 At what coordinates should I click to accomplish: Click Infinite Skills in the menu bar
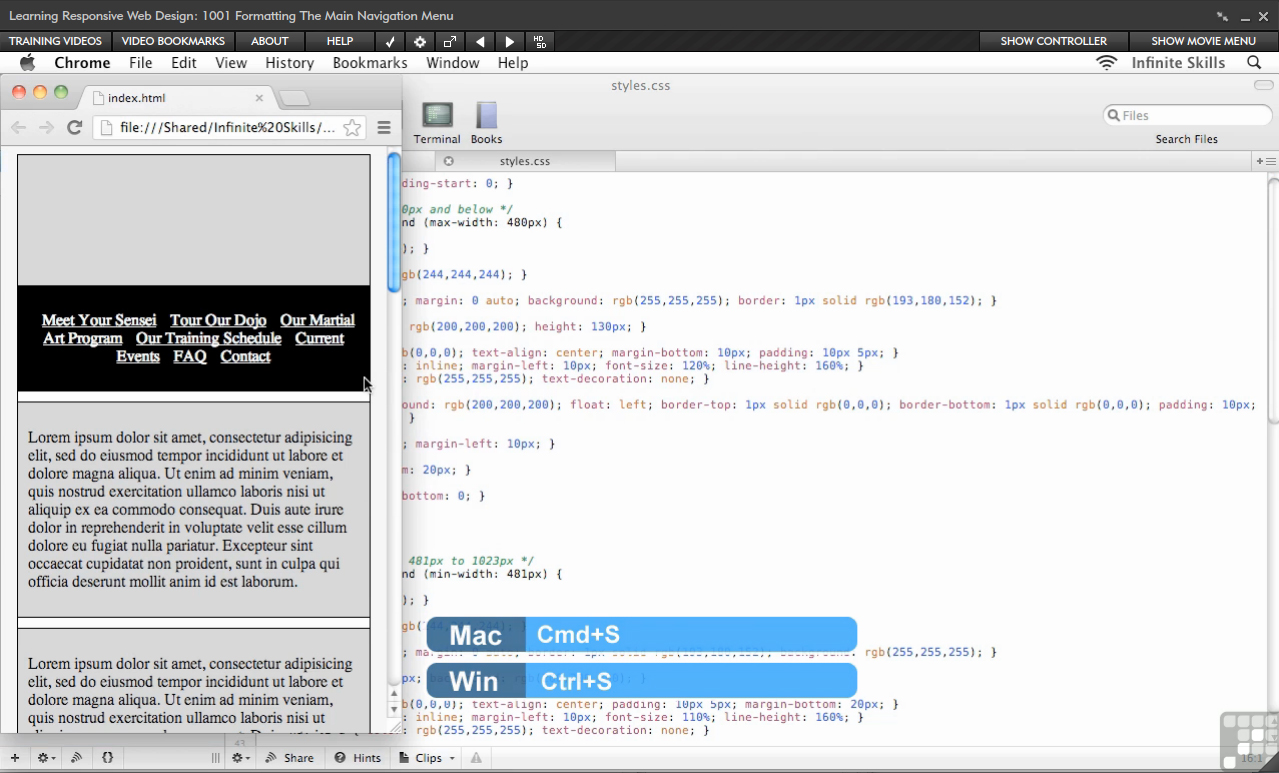(x=1178, y=62)
